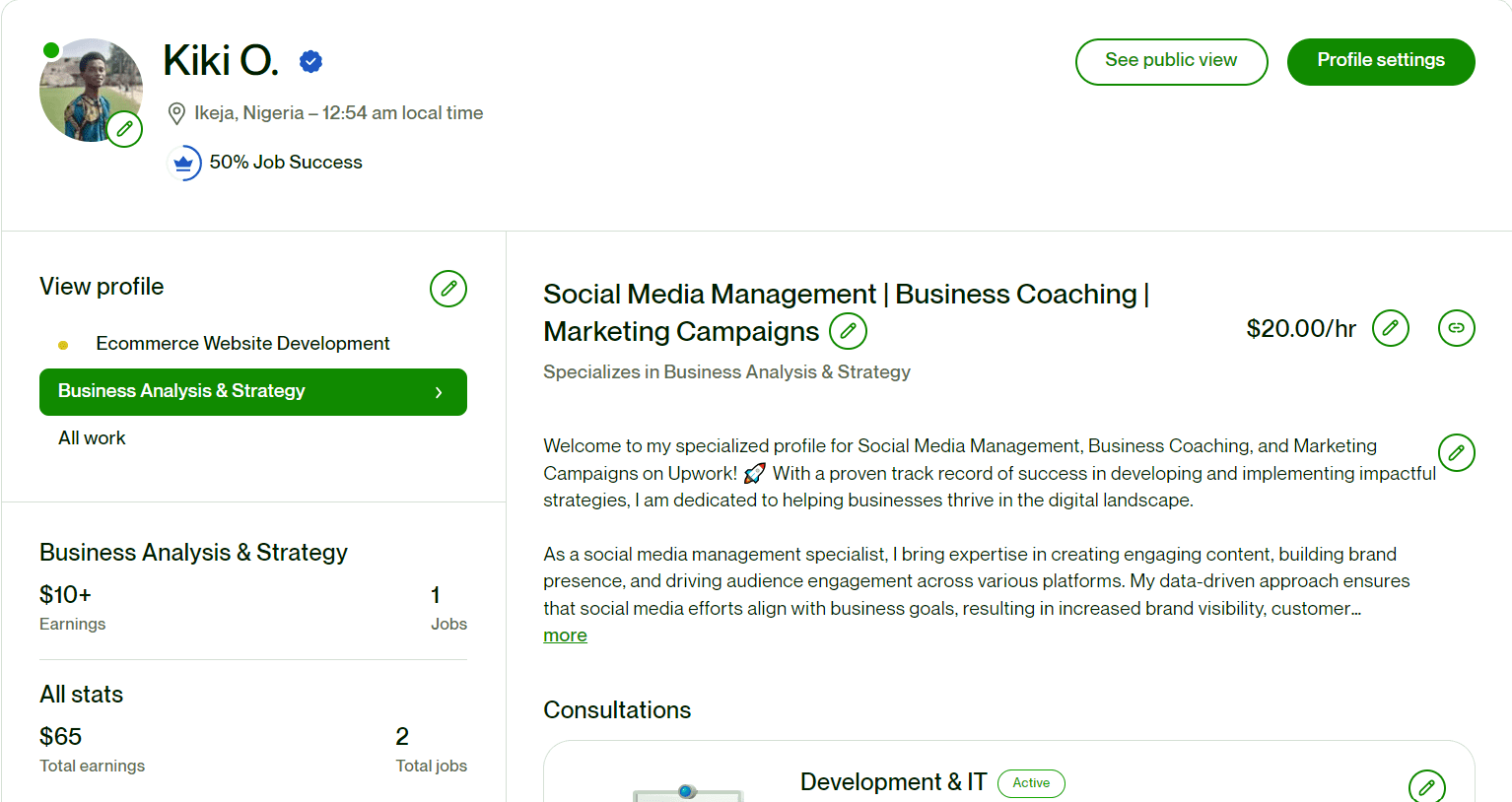The height and width of the screenshot is (802, 1512).
Task: Edit the $20.00/hr hourly rate
Action: pos(1390,328)
